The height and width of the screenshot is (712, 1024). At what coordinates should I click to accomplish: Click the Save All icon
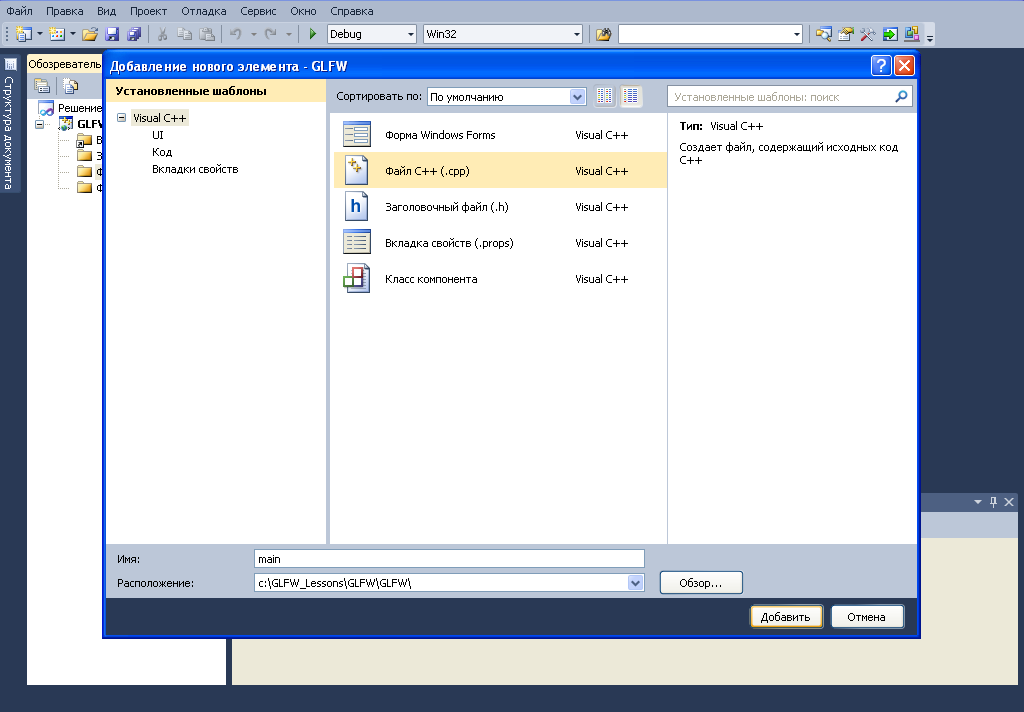134,34
